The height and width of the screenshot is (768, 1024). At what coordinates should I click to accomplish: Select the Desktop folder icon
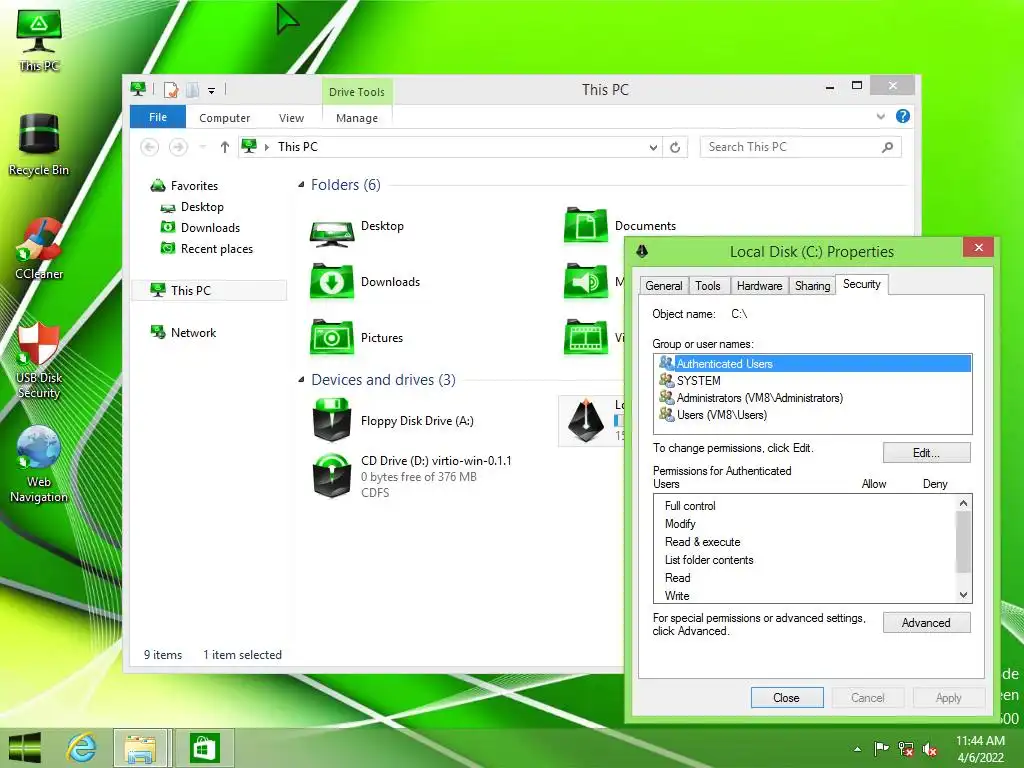point(332,231)
